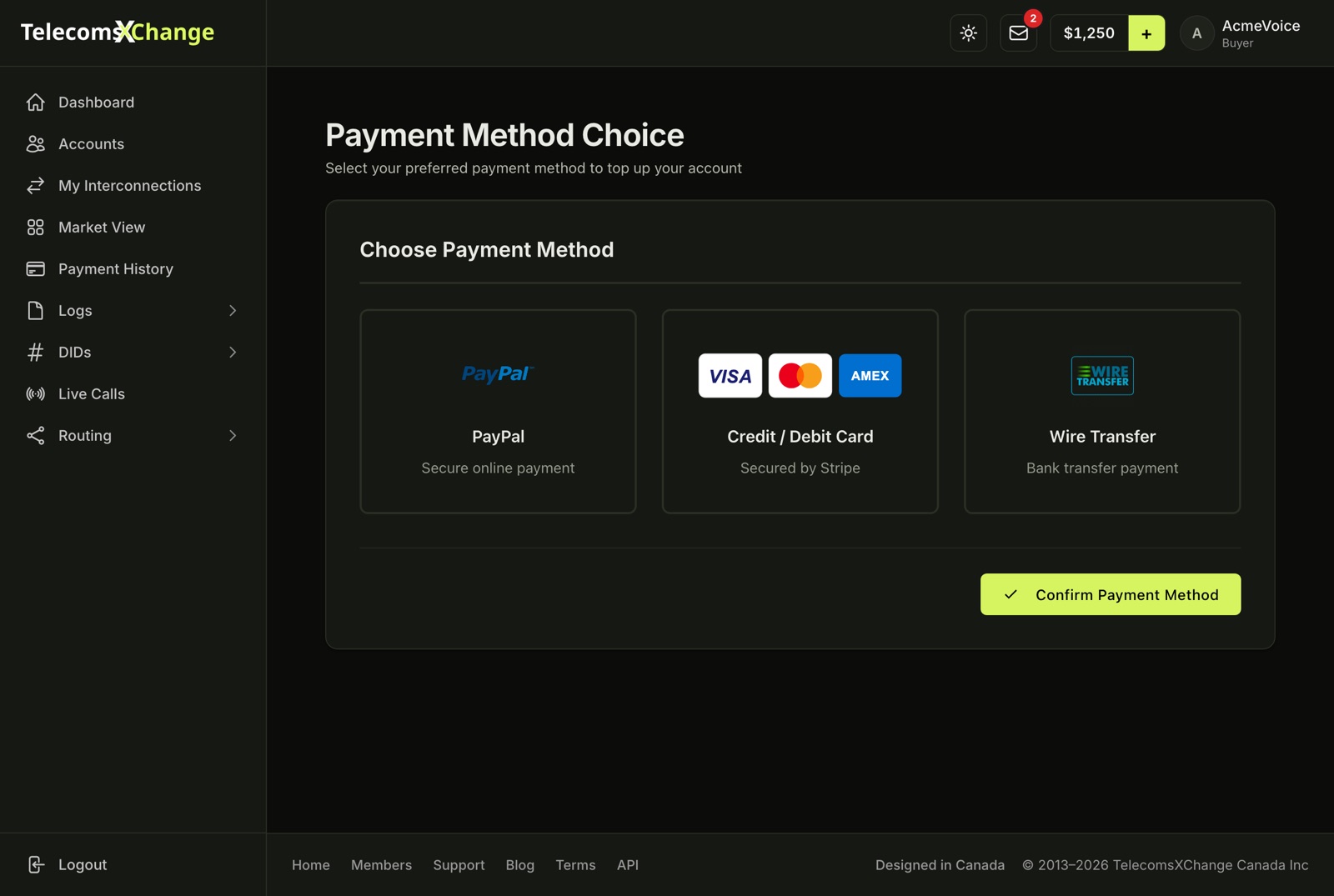Open the Blog footer link
The height and width of the screenshot is (896, 1334).
tap(520, 865)
